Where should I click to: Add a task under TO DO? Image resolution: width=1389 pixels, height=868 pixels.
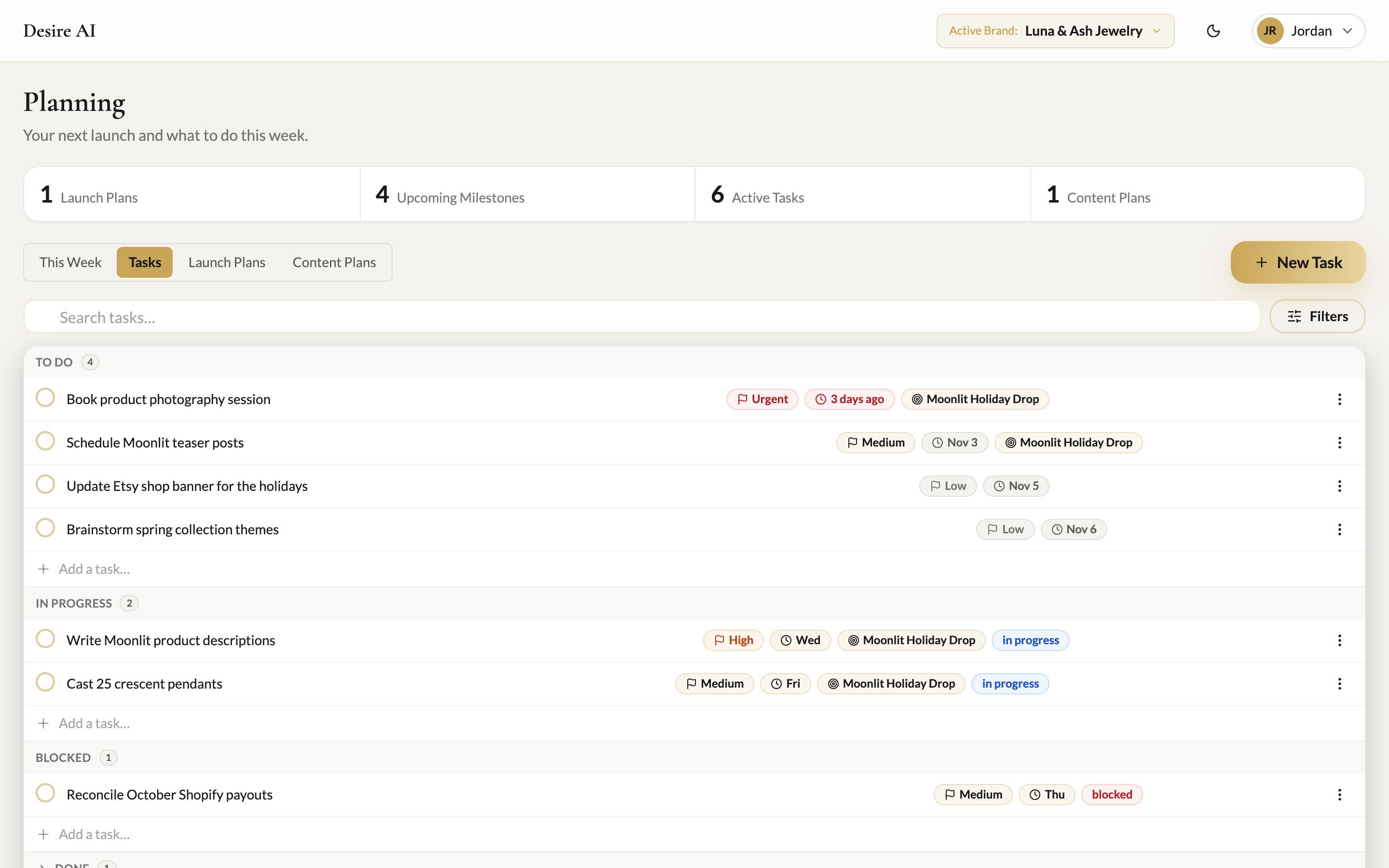(x=694, y=569)
